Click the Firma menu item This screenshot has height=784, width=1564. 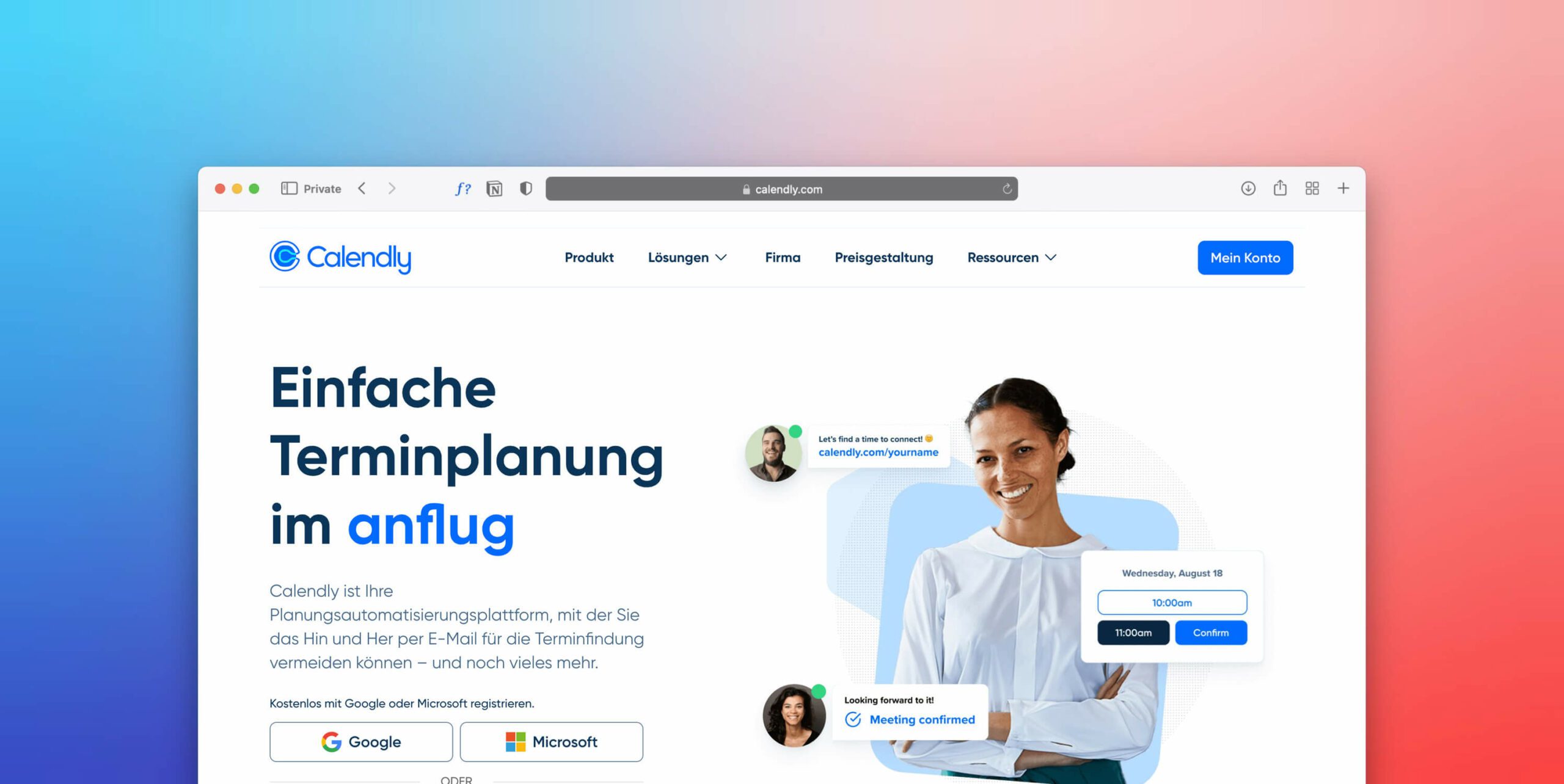[782, 257]
